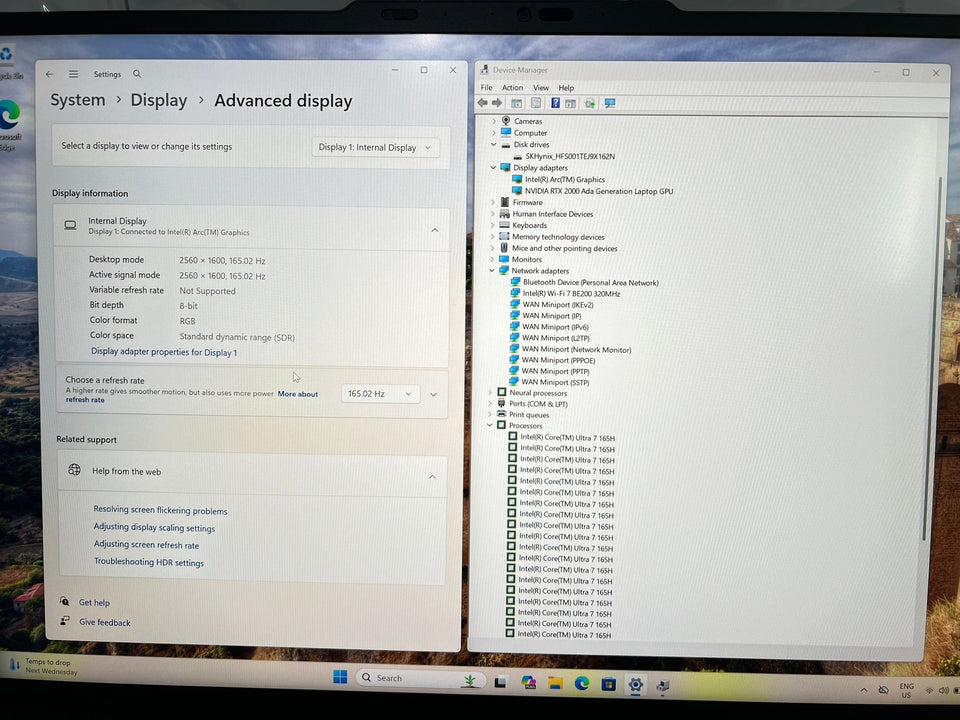Viewport: 960px width, 720px height.
Task: Open the Action menu in Device Manager
Action: (512, 88)
